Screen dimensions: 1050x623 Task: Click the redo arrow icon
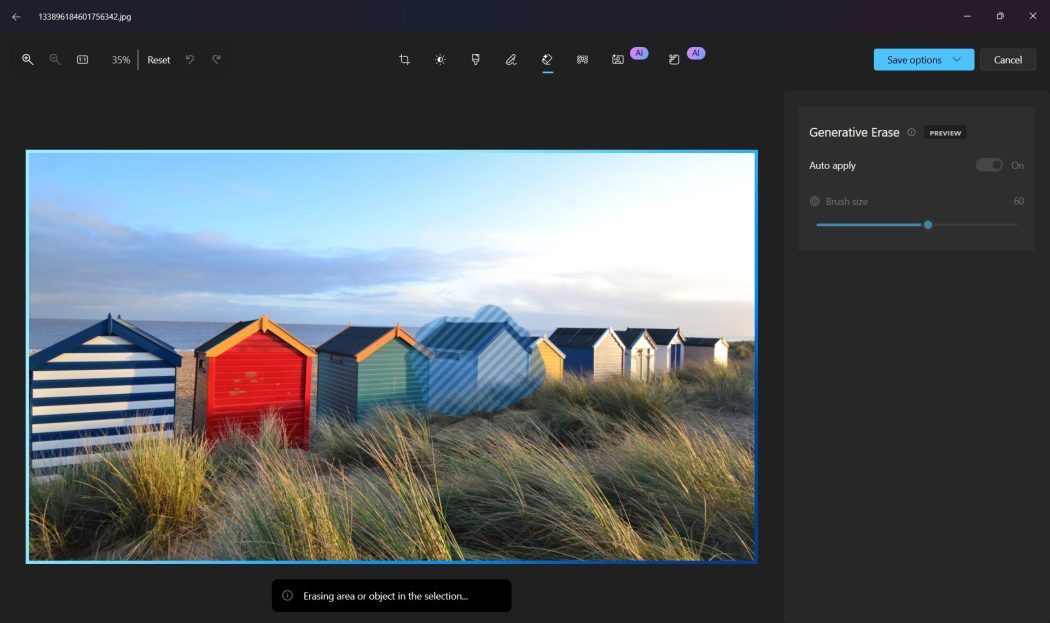coord(216,60)
